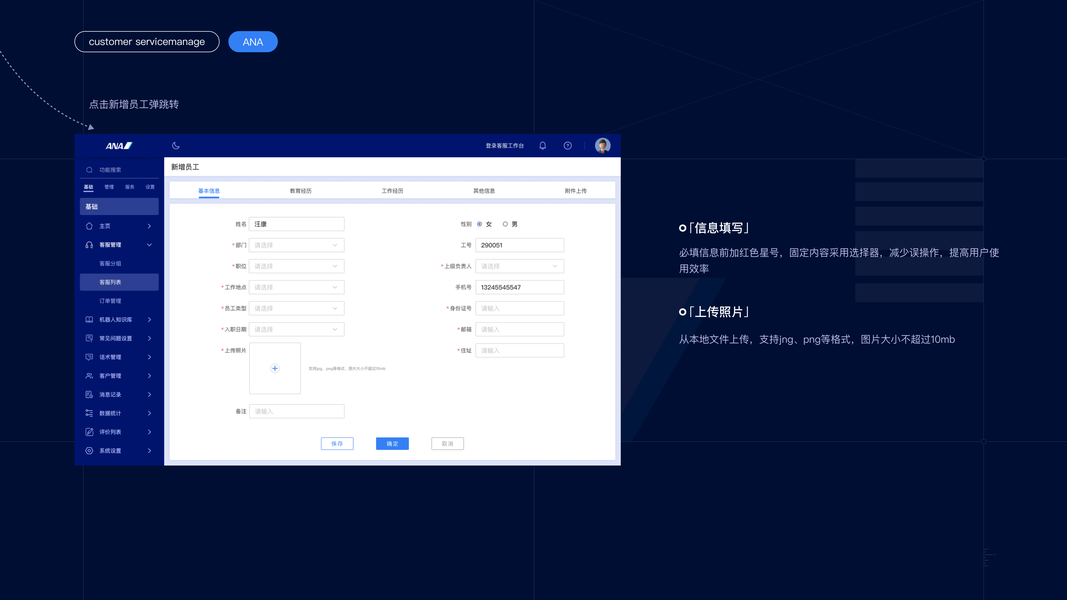Viewport: 1067px width, 600px height.
Task: Open 客服列表 in sidebar
Action: point(119,282)
